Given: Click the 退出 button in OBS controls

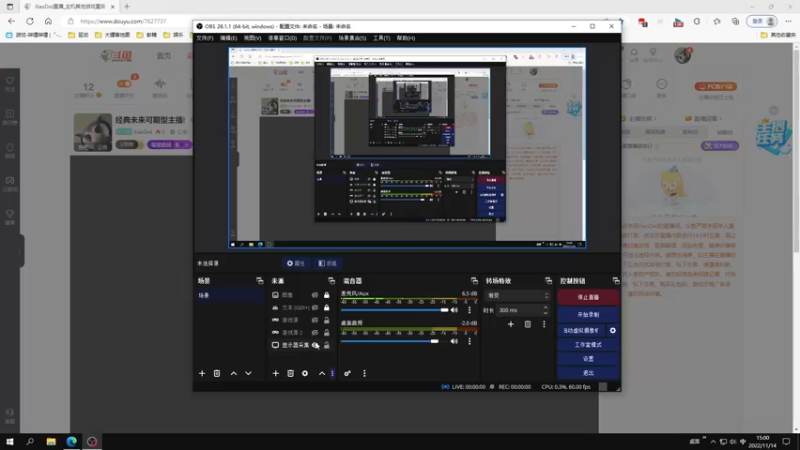Looking at the screenshot, I should pyautogui.click(x=588, y=373).
